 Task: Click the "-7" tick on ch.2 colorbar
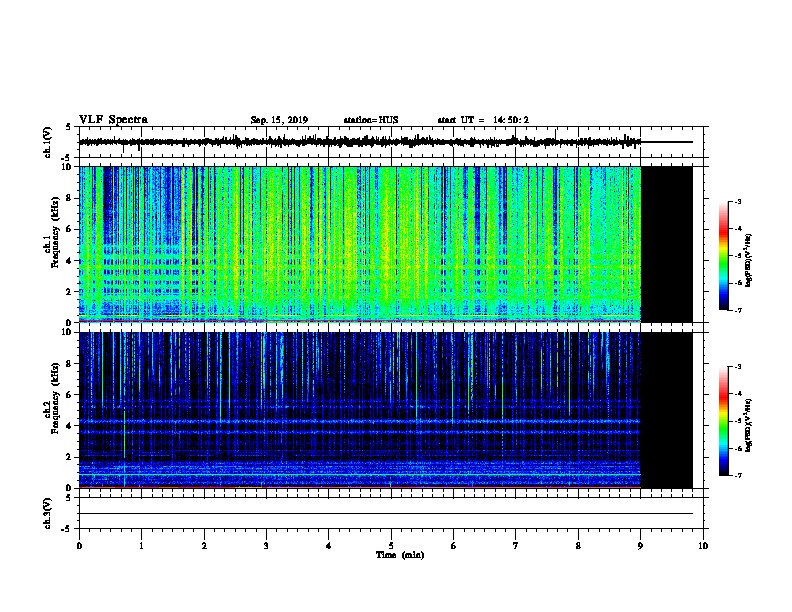coord(737,475)
